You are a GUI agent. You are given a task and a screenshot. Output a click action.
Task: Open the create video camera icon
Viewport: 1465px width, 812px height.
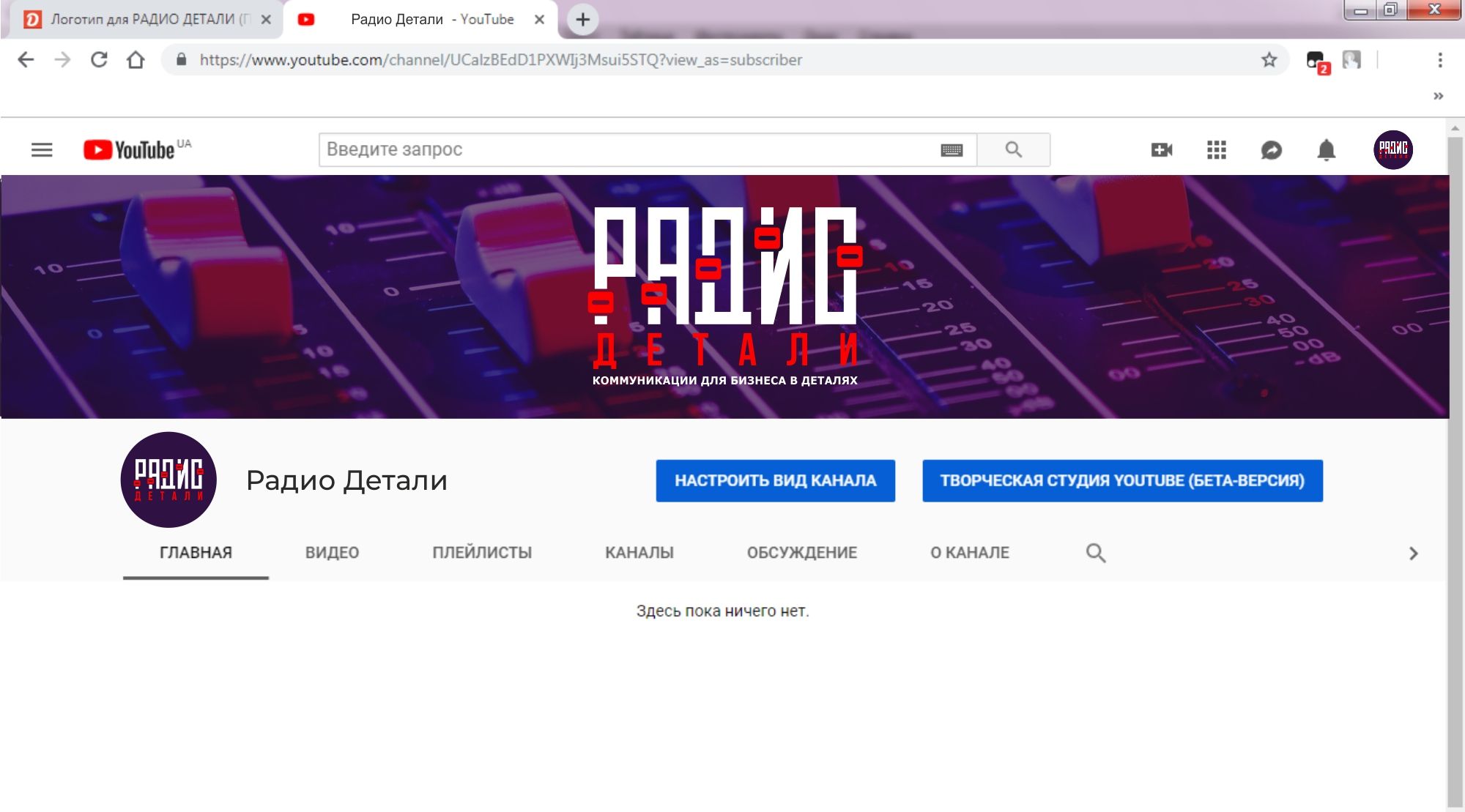[x=1162, y=150]
